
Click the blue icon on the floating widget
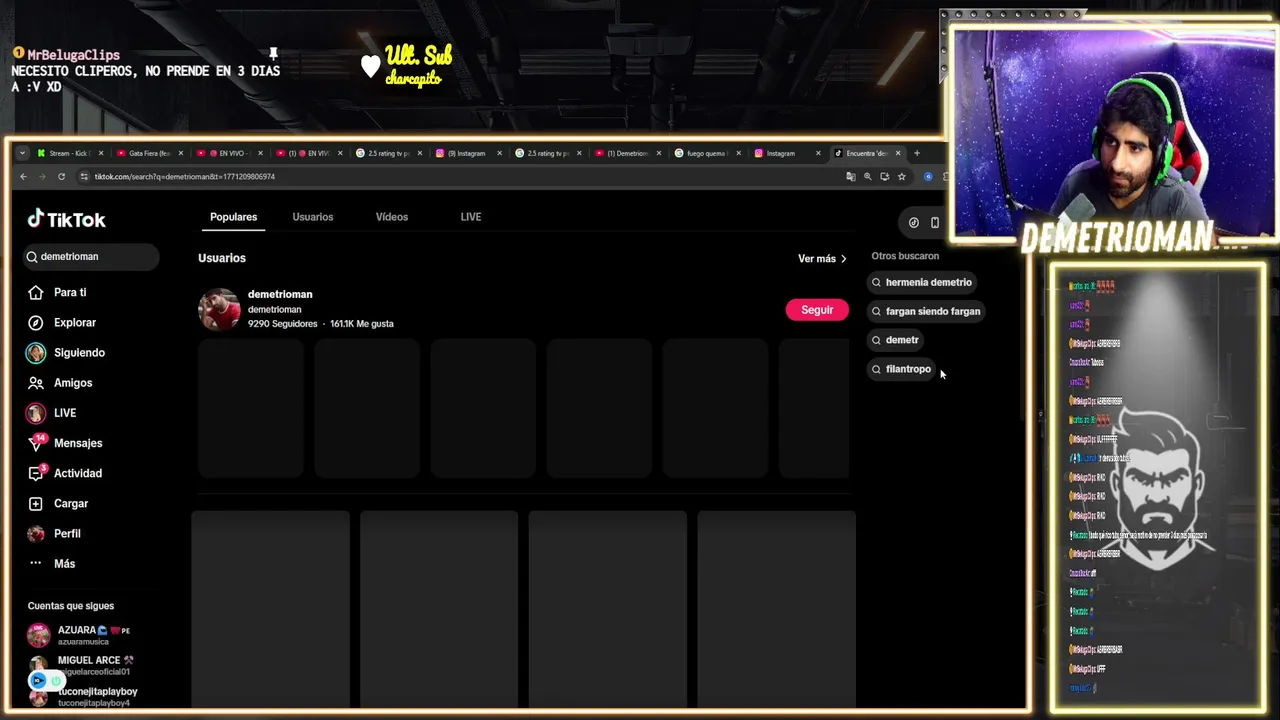click(38, 681)
